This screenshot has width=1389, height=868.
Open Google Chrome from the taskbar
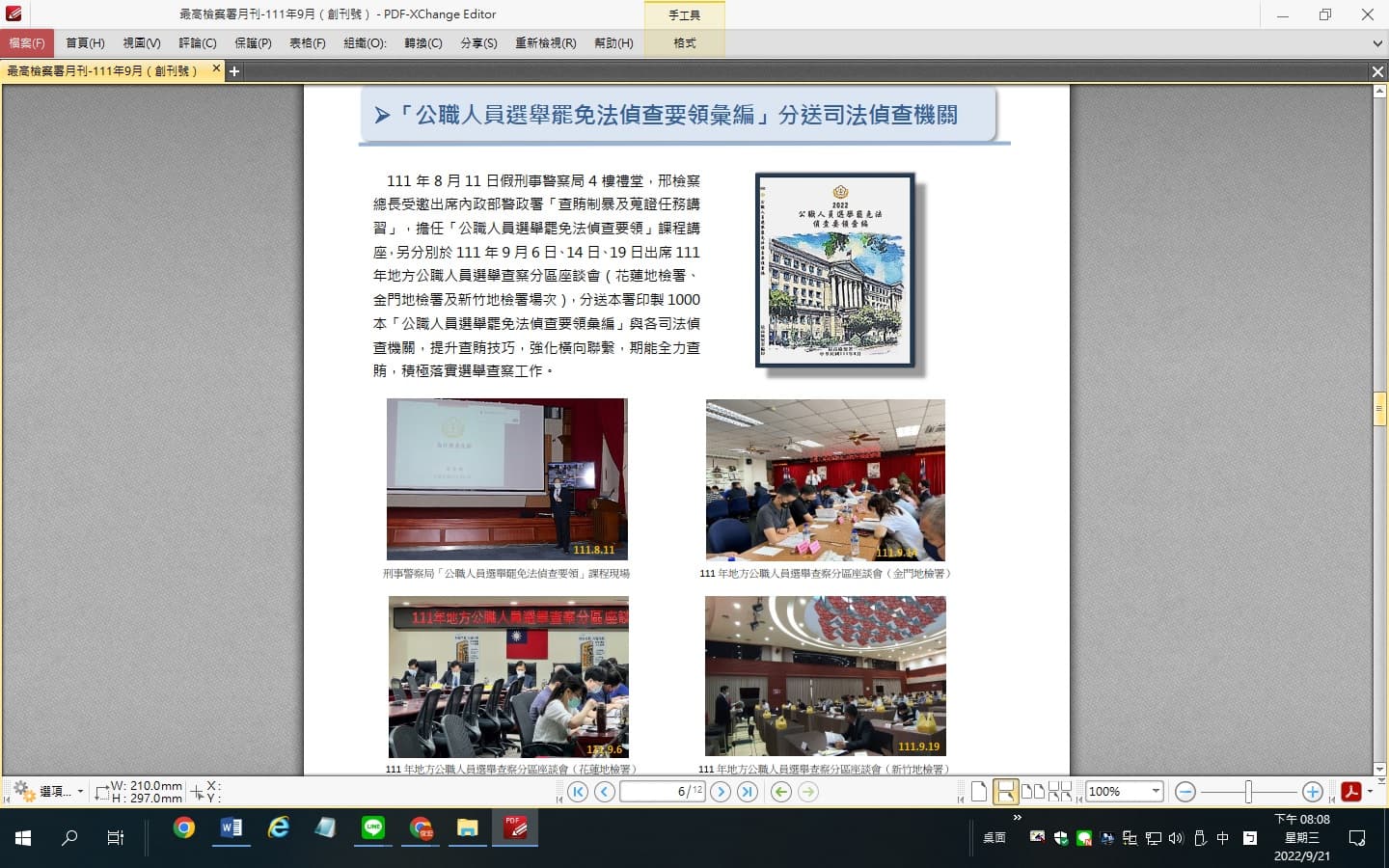point(183,828)
